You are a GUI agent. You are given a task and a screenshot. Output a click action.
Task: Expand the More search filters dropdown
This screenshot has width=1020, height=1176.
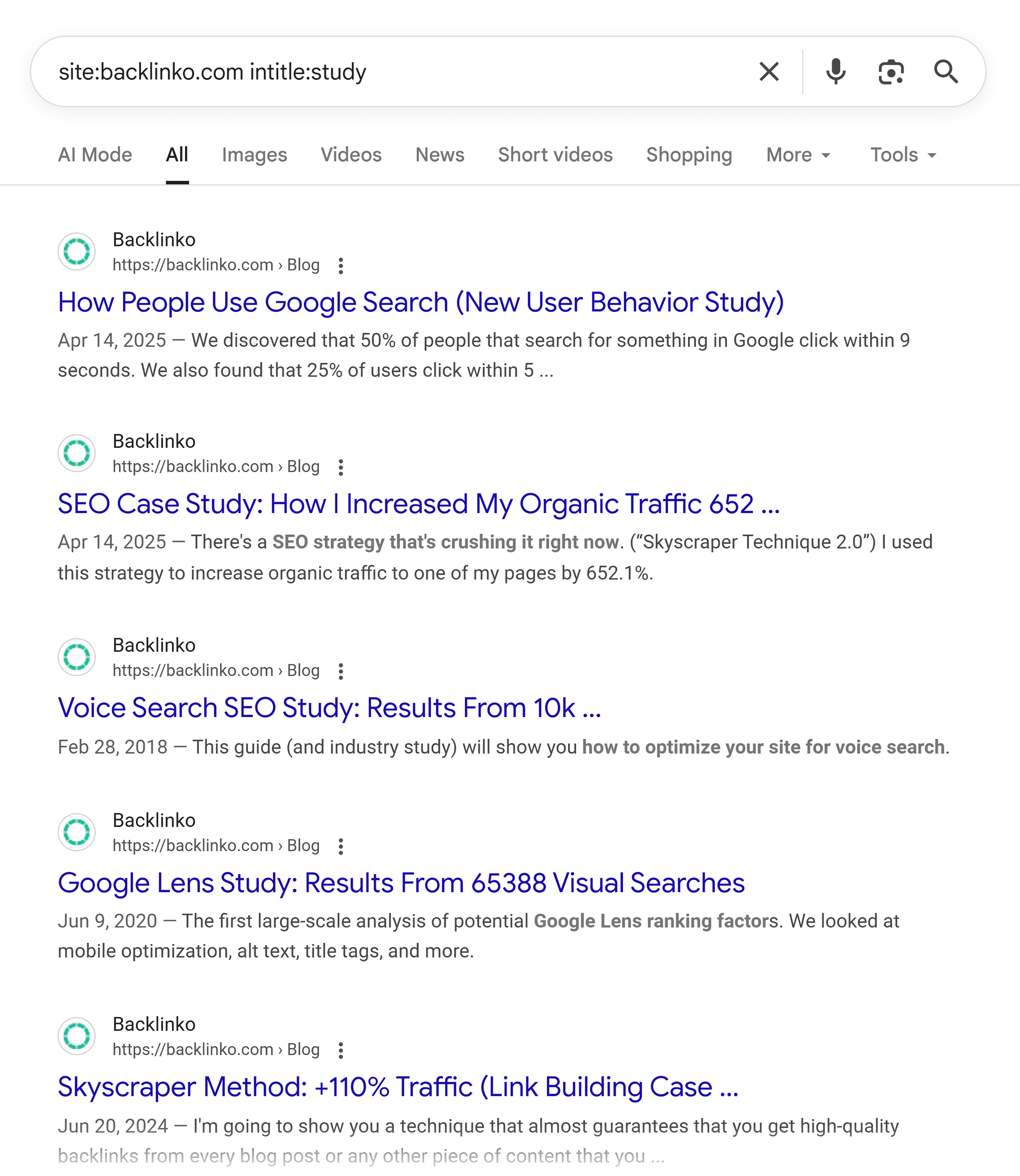click(x=798, y=155)
